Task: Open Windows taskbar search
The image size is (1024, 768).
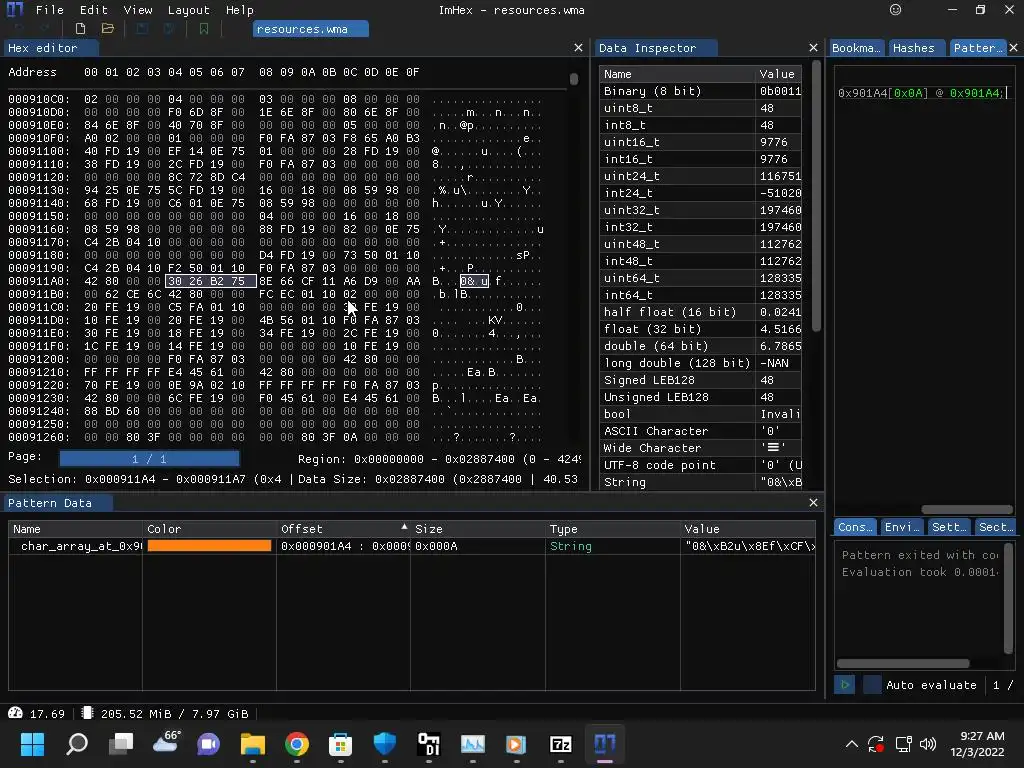Action: tap(77, 743)
